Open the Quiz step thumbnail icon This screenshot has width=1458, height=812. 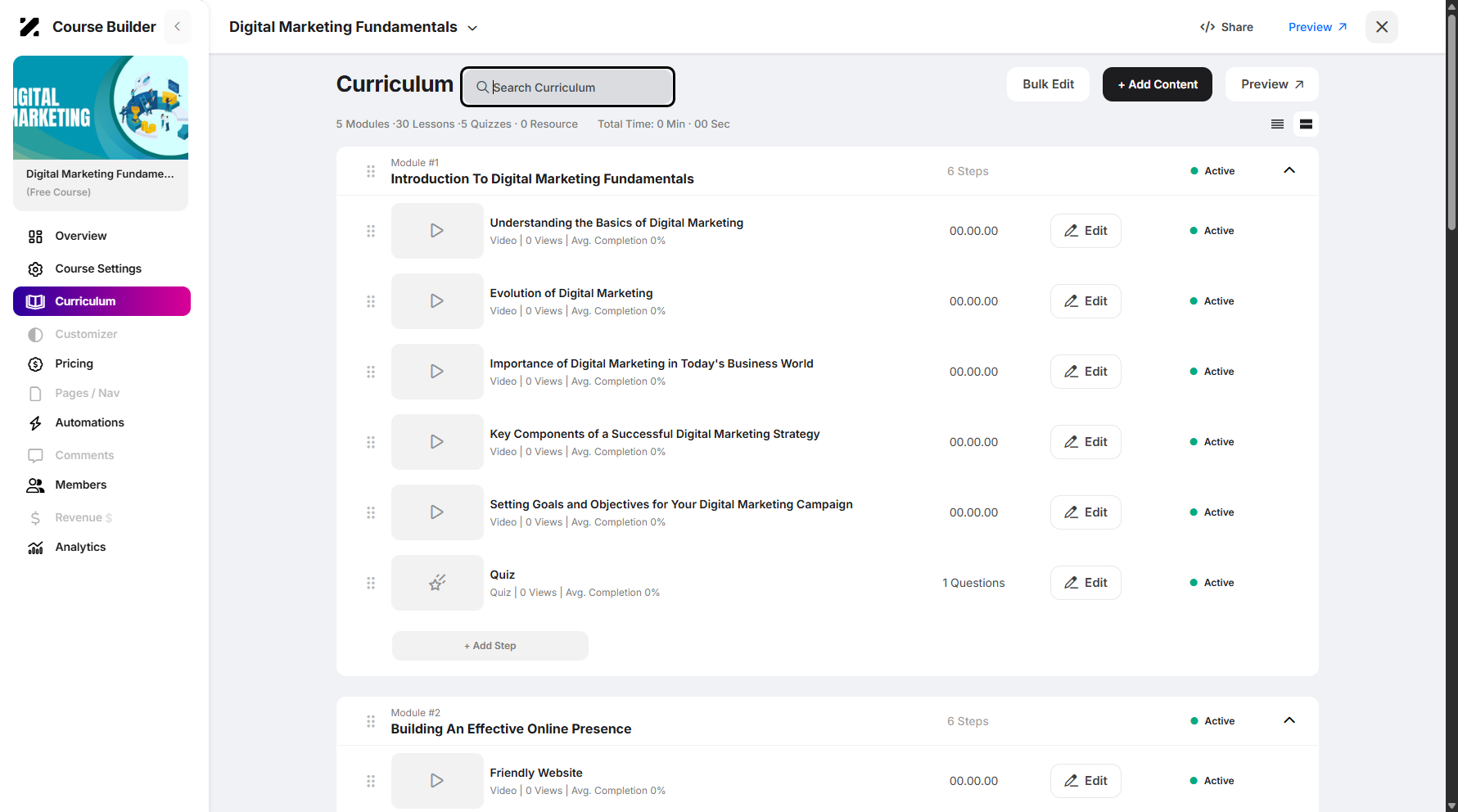click(437, 583)
